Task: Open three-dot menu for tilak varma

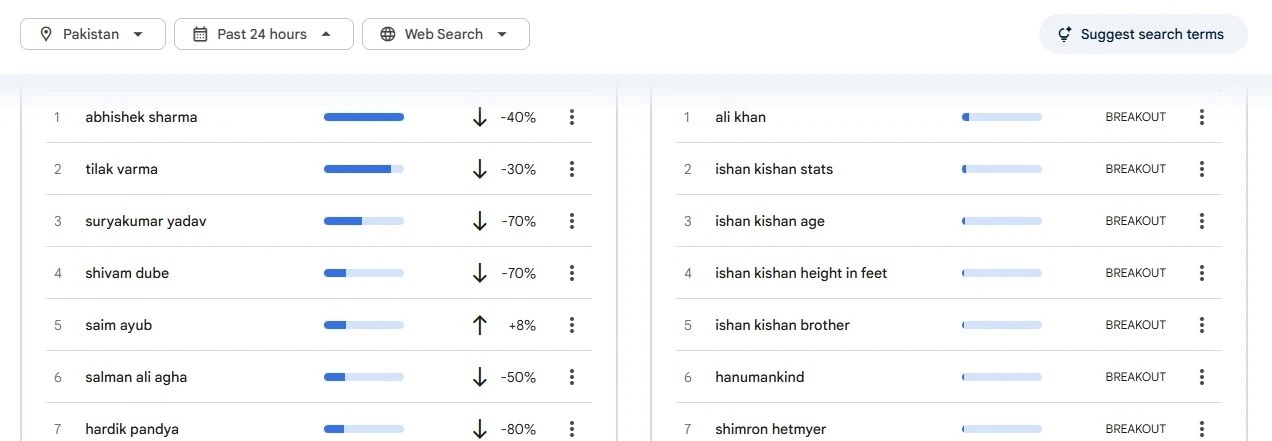Action: tap(572, 169)
